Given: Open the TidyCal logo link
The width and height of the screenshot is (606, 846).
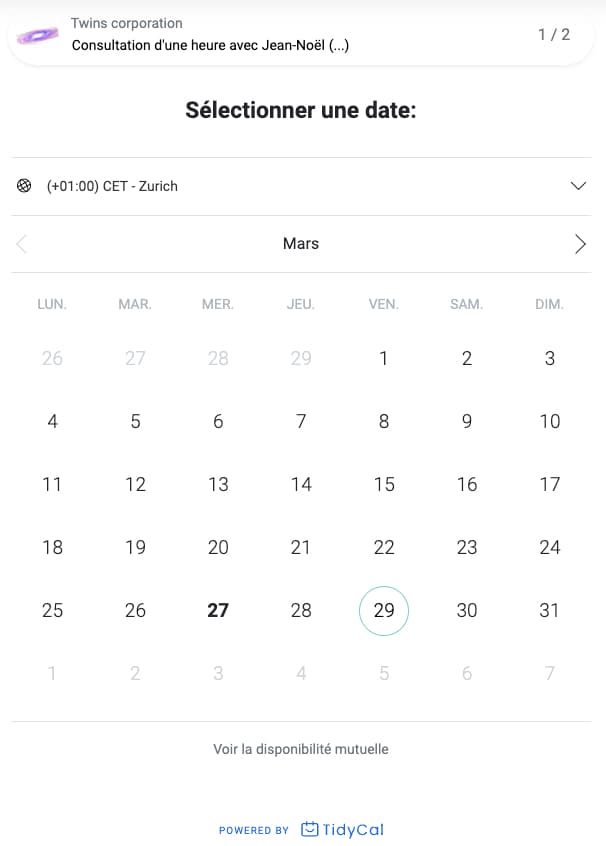Looking at the screenshot, I should point(342,829).
